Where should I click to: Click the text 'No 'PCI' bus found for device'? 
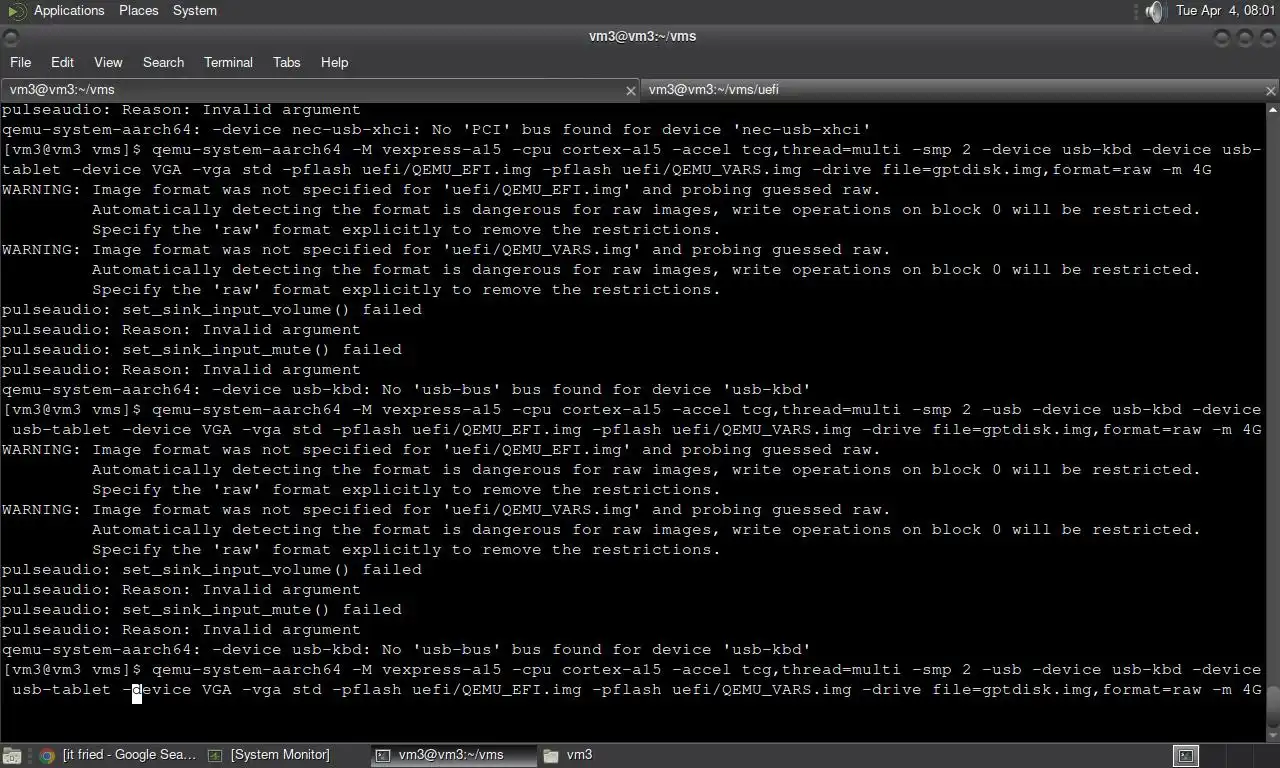pyautogui.click(x=575, y=130)
